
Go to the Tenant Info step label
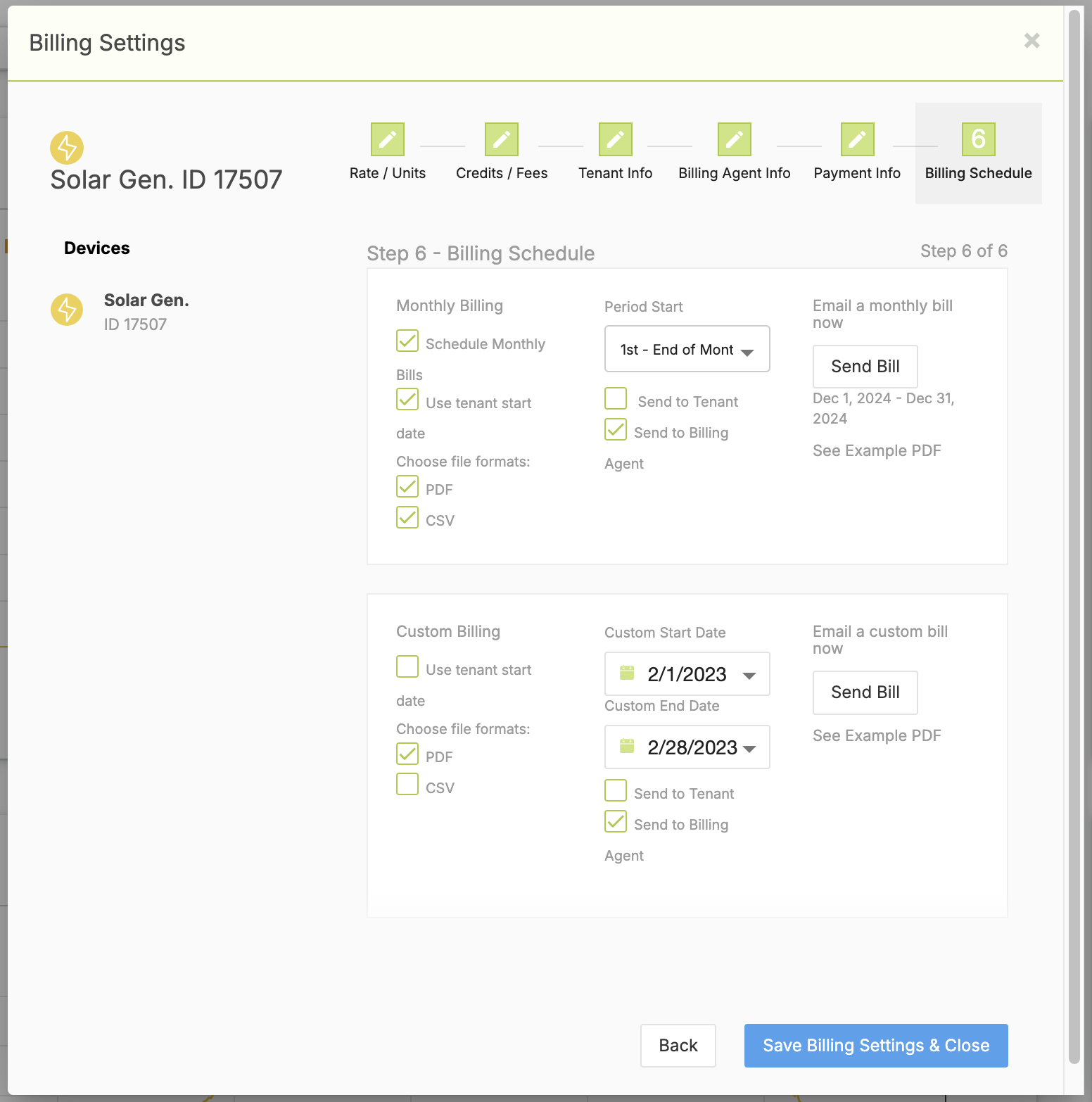click(x=616, y=173)
